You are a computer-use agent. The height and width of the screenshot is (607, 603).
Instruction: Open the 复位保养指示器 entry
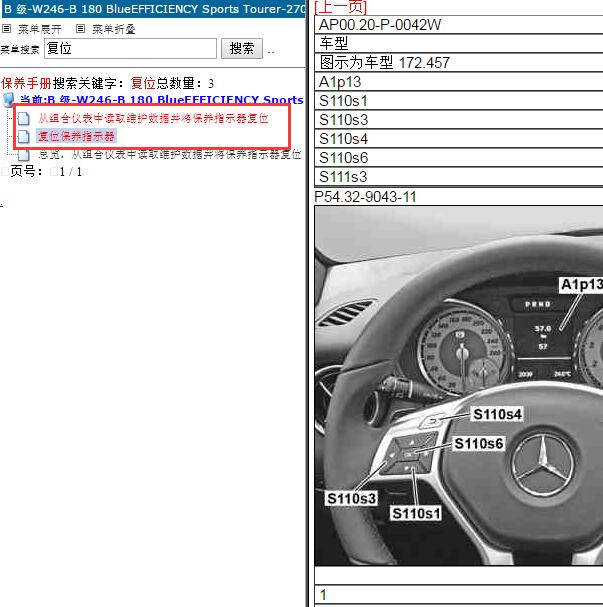click(76, 136)
